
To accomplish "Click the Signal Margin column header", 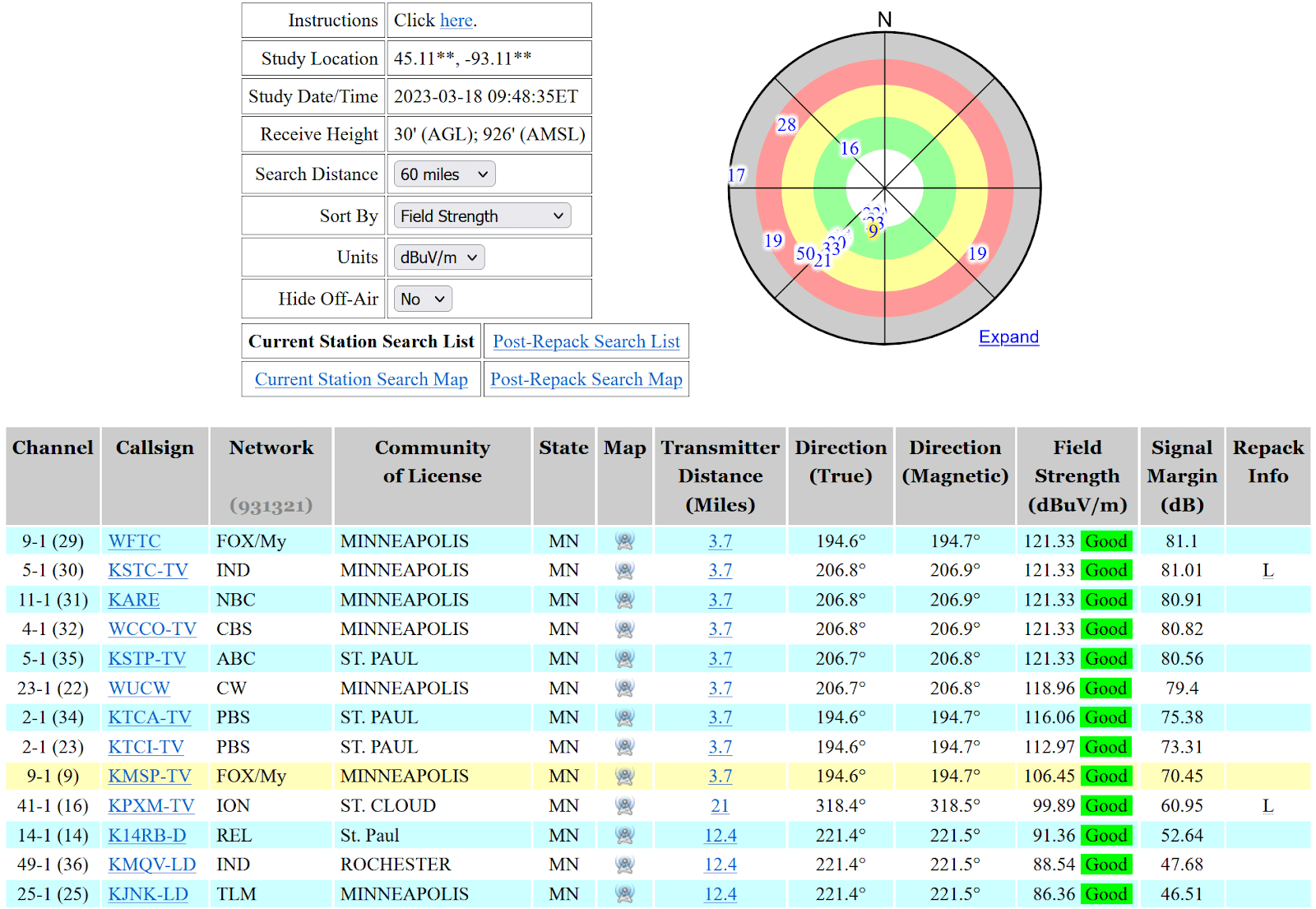I will coord(1182,475).
